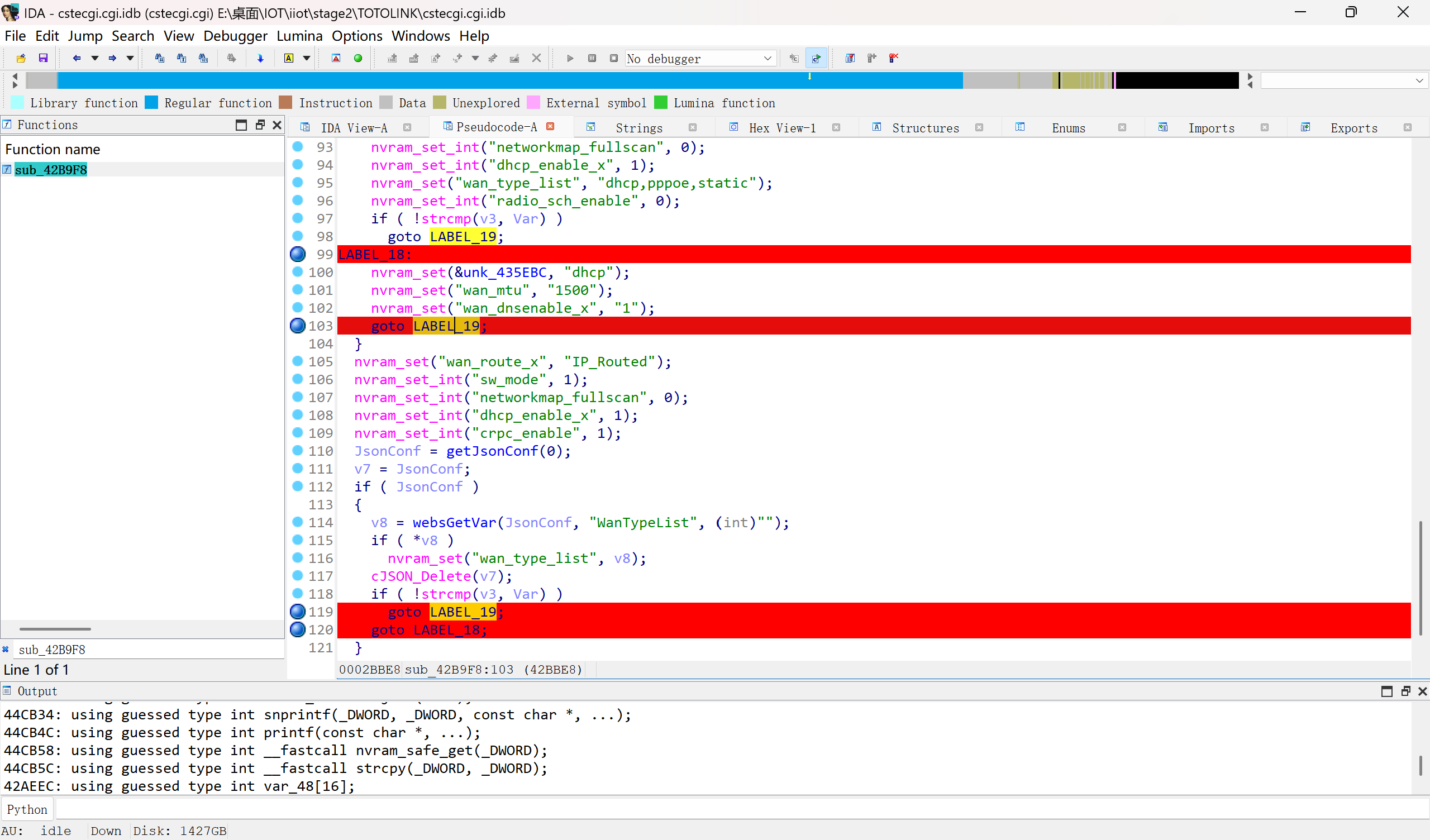Close the Enums tab
Viewport: 1430px width, 840px height.
pos(1122,128)
